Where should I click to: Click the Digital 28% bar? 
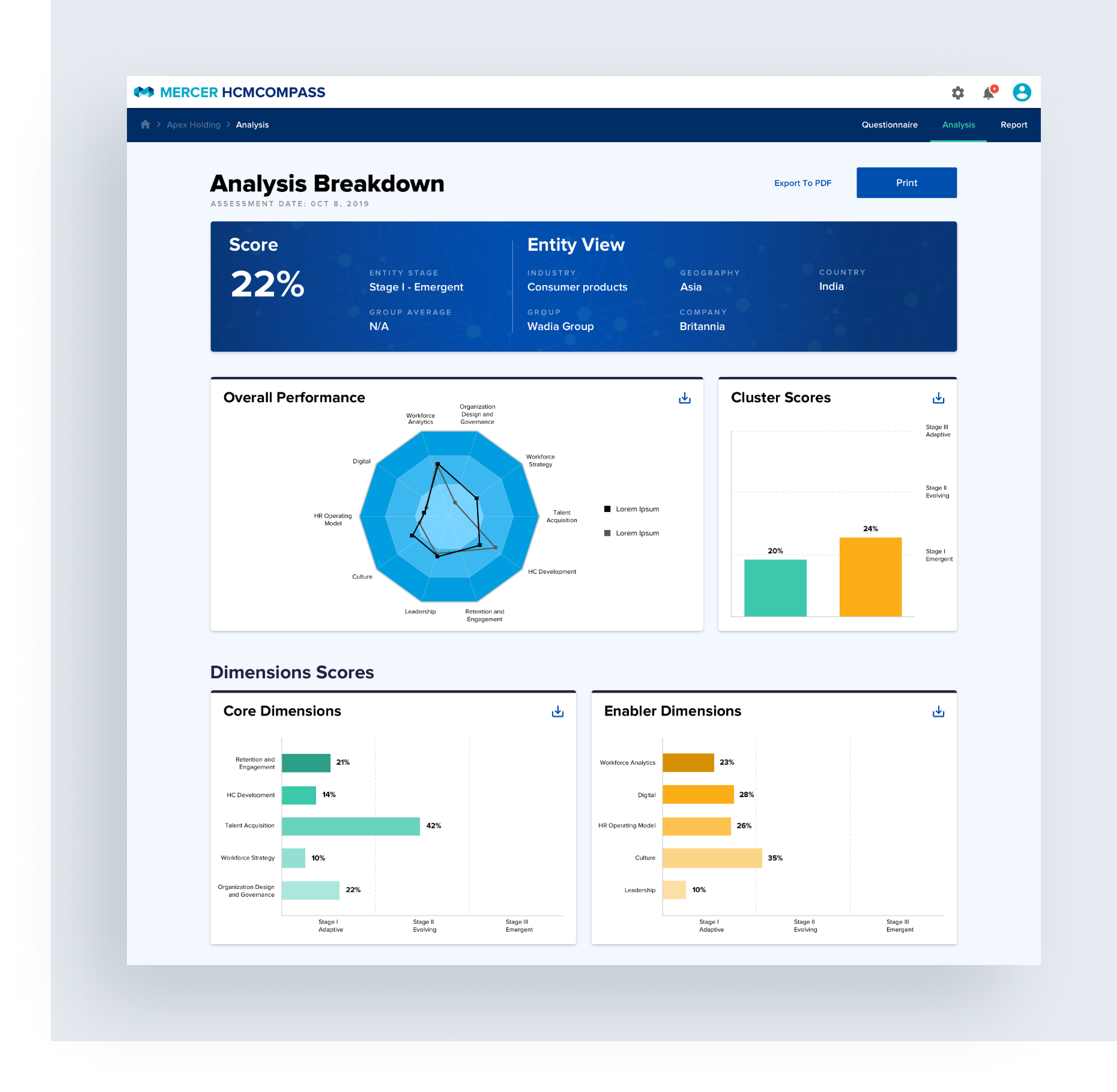[698, 795]
